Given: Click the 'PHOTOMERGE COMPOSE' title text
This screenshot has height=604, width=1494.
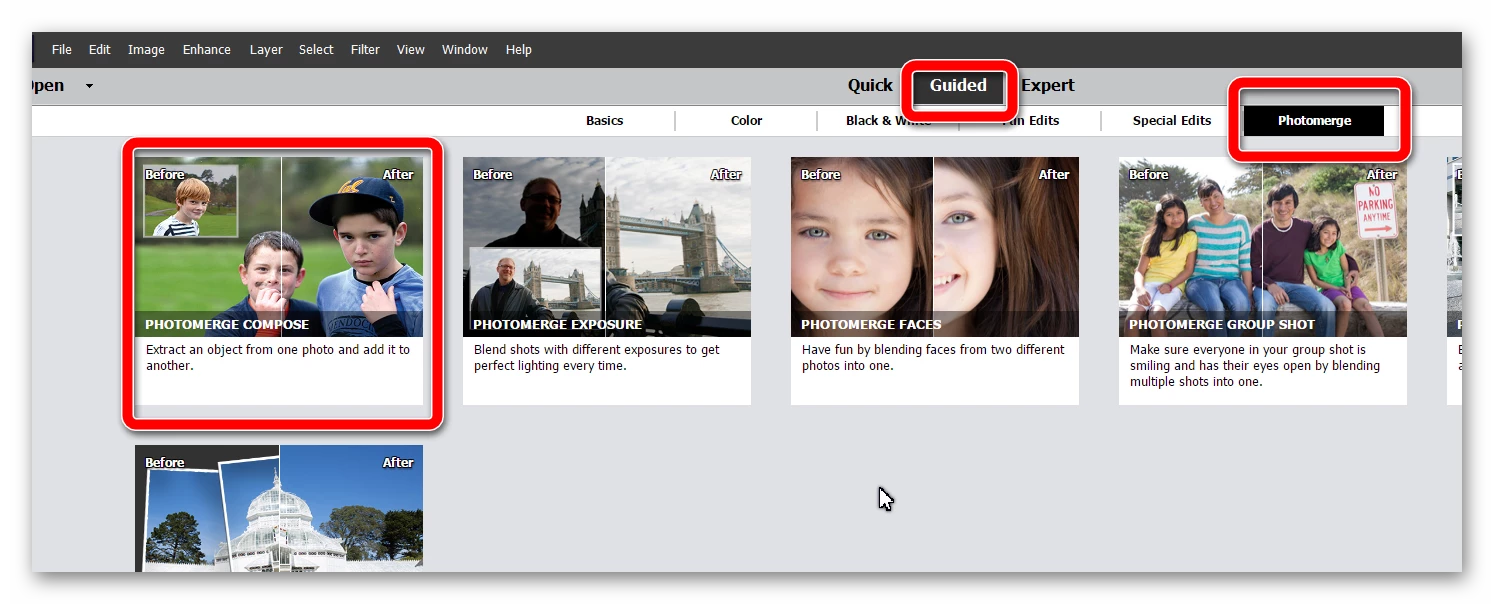Looking at the screenshot, I should (x=227, y=325).
